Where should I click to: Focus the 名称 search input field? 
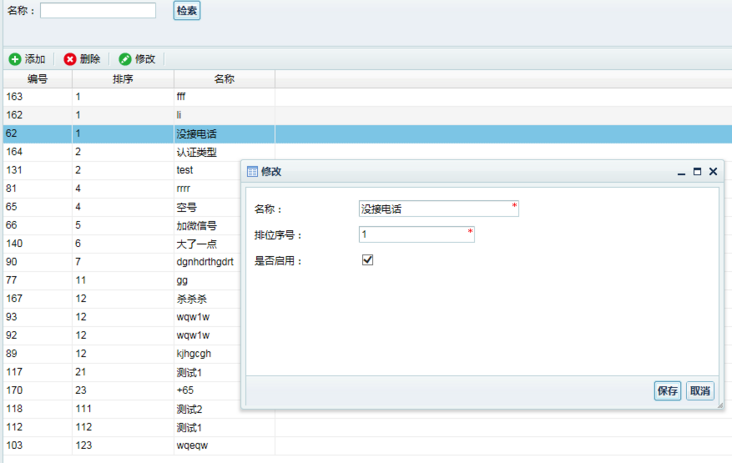[x=98, y=10]
